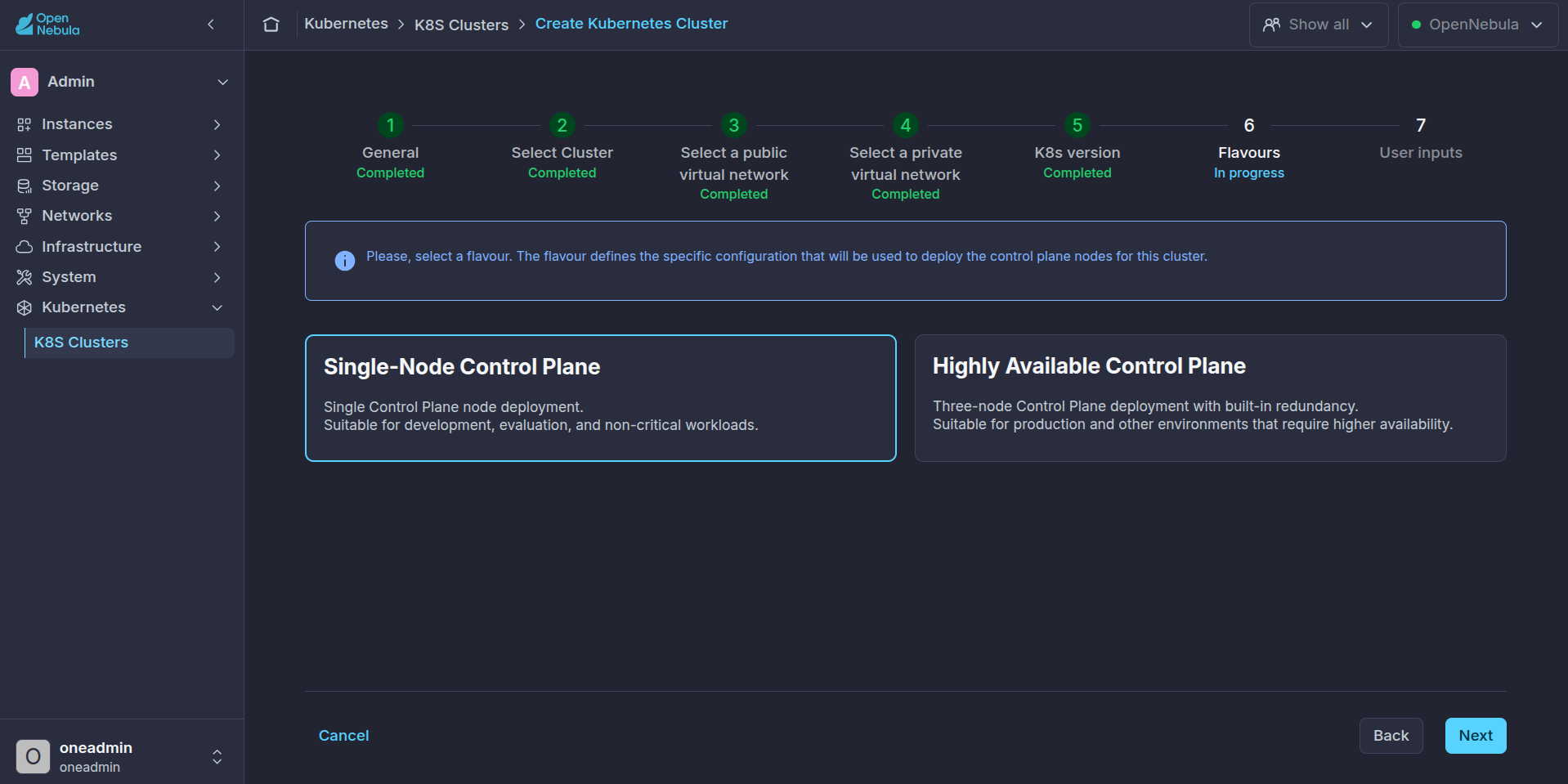Screen dimensions: 1568x784
Task: Click step 7 User inputs
Action: (1421, 139)
